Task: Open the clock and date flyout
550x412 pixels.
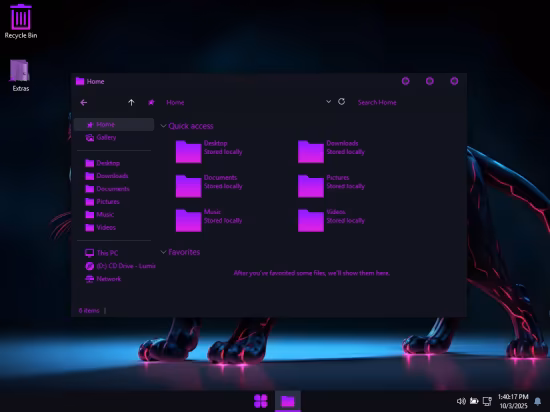Action: click(513, 401)
